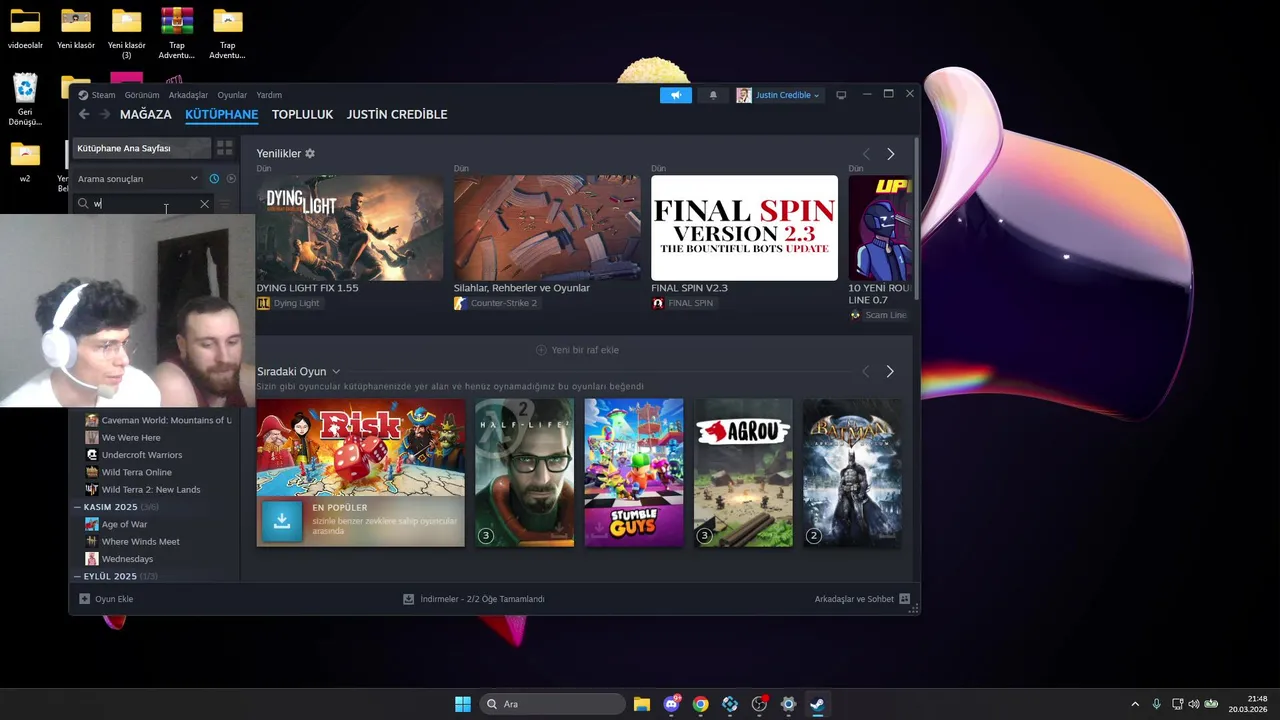Switch to Big Picture mode monitor icon
Viewport: 1280px width, 720px height.
(x=841, y=95)
